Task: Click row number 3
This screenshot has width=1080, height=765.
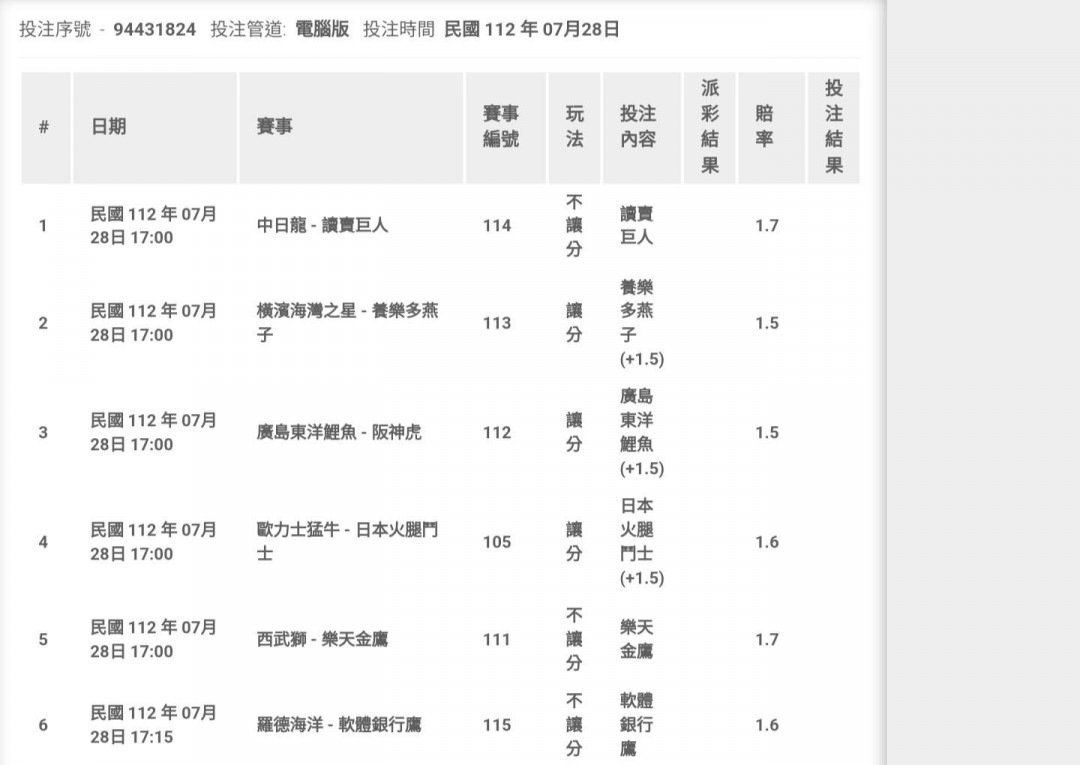Action: click(43, 432)
